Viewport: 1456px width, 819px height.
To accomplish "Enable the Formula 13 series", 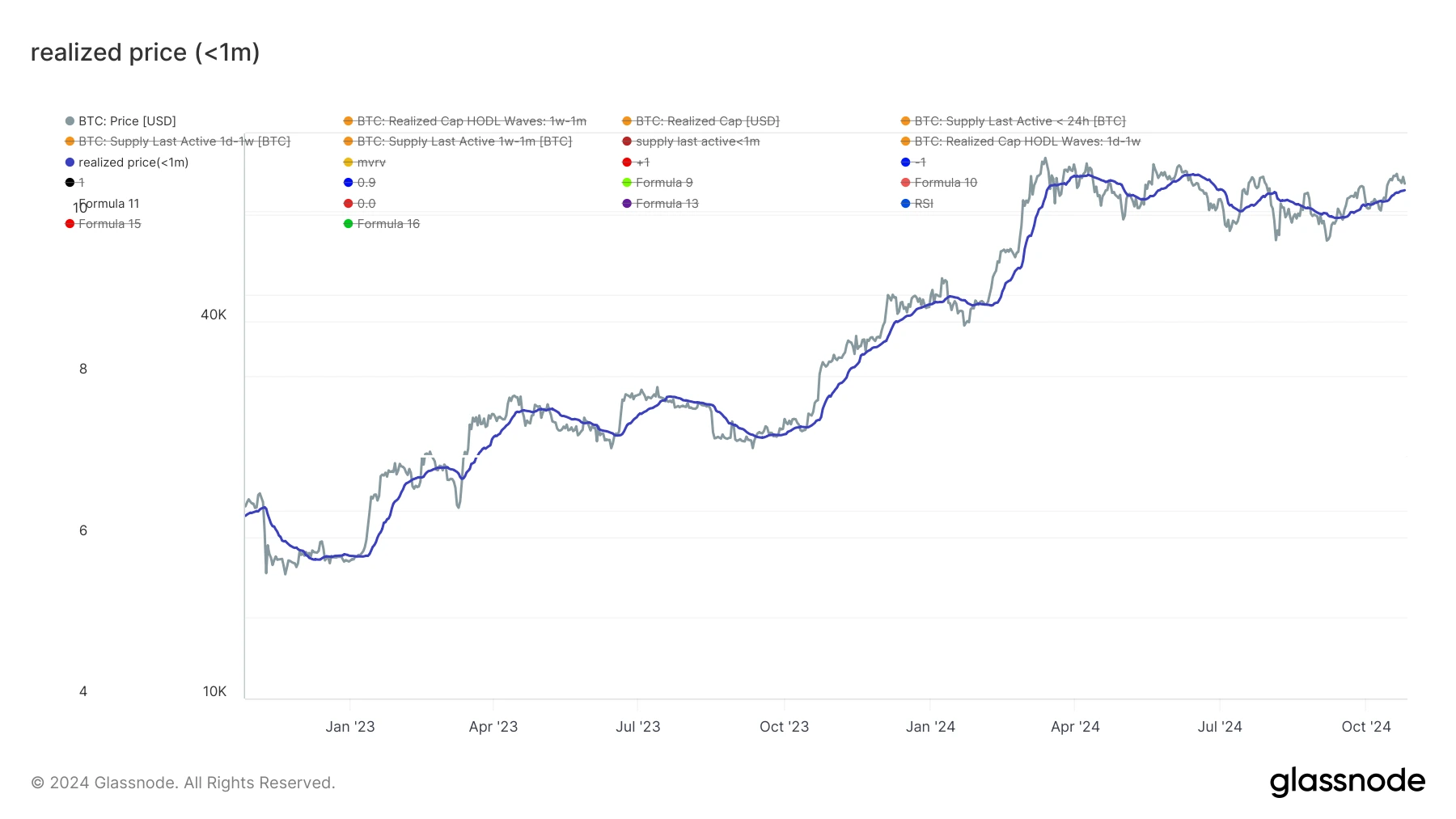I will coord(660,204).
